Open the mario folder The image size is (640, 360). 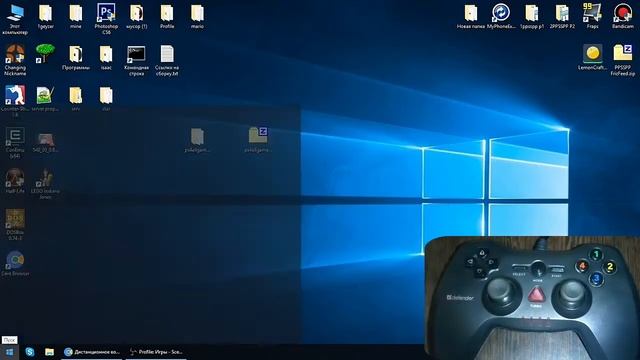[x=197, y=17]
